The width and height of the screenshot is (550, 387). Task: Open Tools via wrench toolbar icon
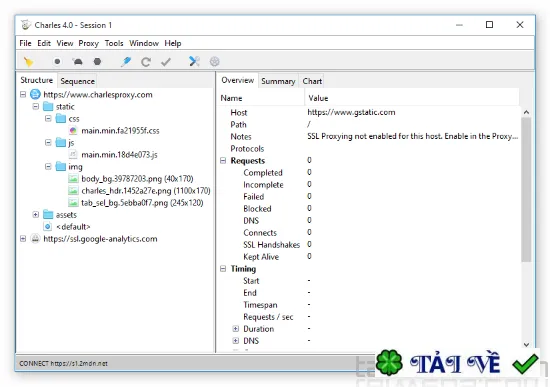coord(194,61)
